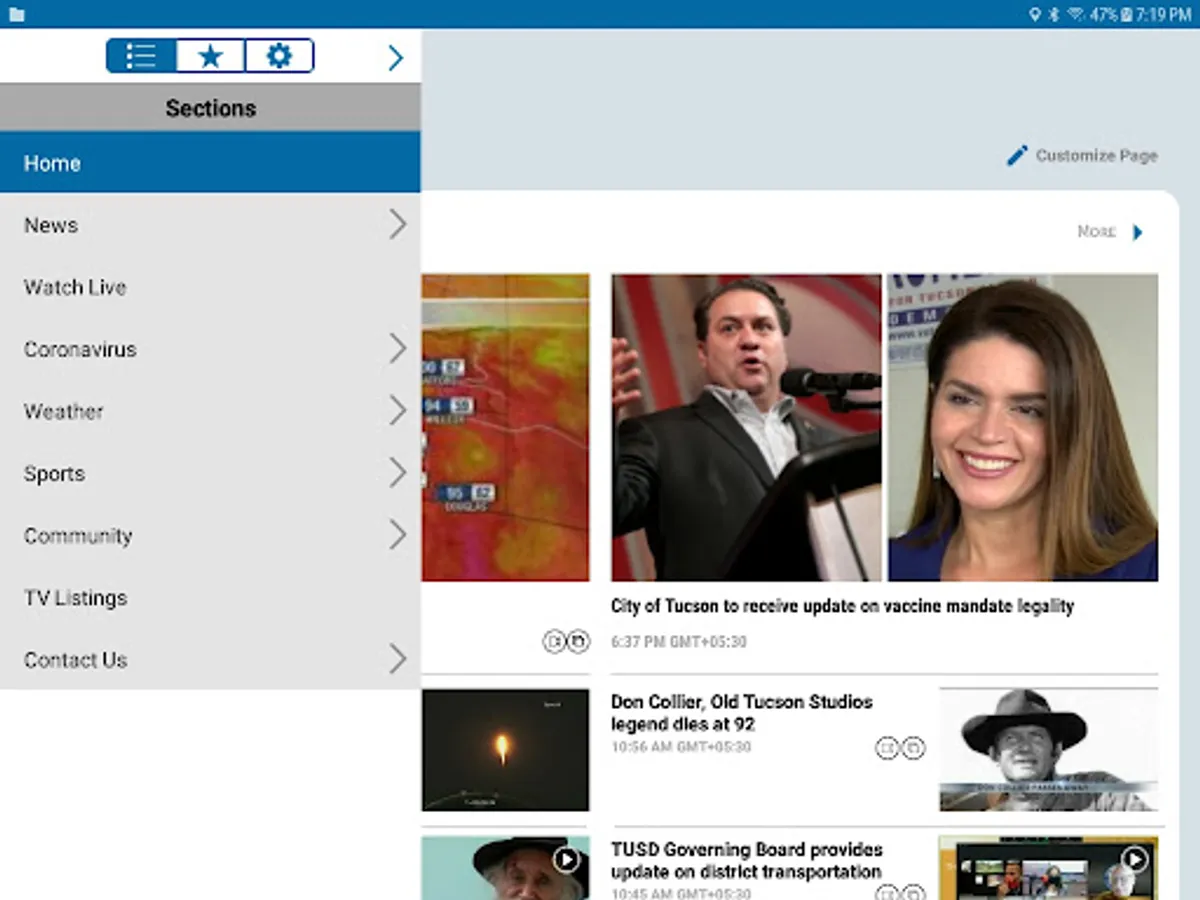Tap the location icon in the status bar
This screenshot has height=900, width=1200.
[1035, 14]
